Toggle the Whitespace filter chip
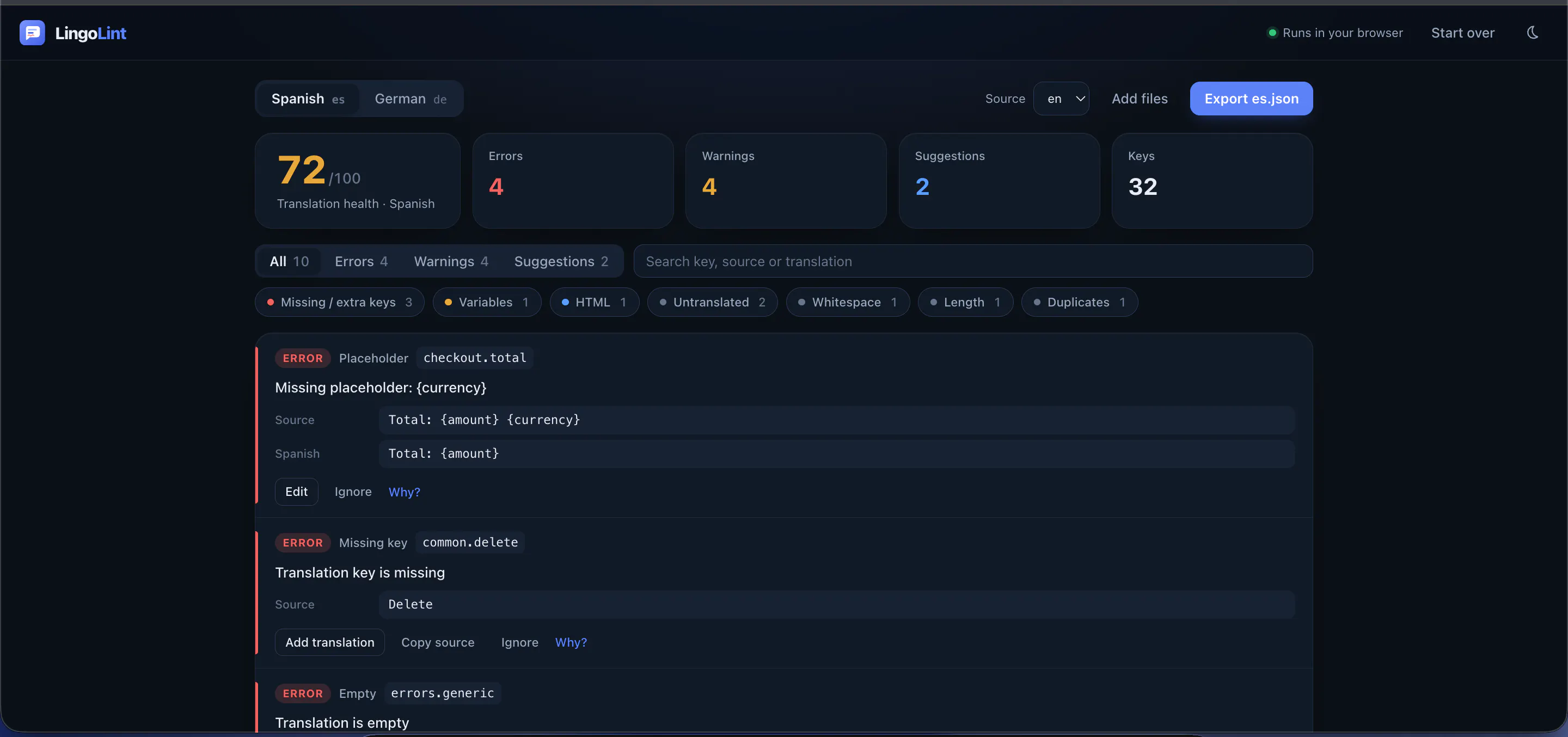 tap(848, 302)
